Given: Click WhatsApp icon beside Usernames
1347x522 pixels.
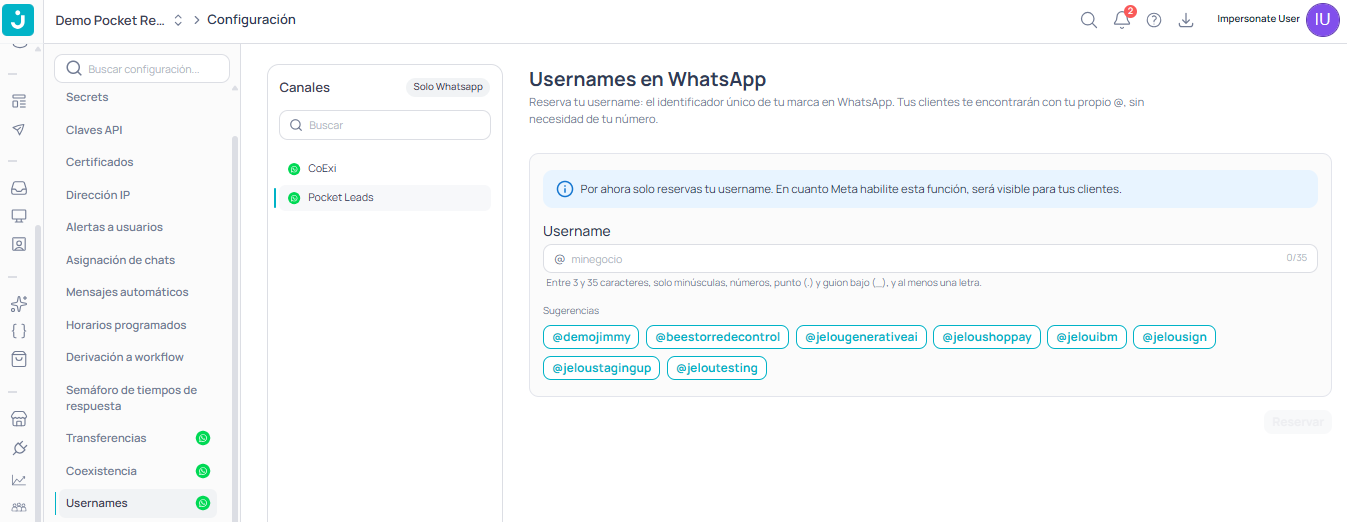Looking at the screenshot, I should [203, 503].
